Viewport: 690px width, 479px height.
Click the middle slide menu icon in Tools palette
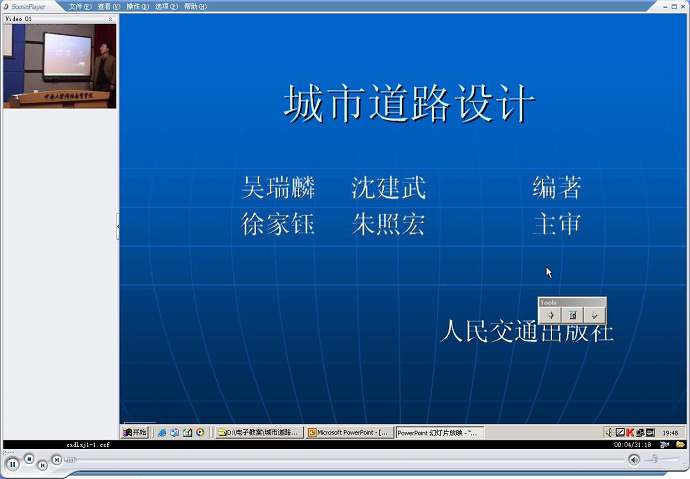(x=573, y=315)
